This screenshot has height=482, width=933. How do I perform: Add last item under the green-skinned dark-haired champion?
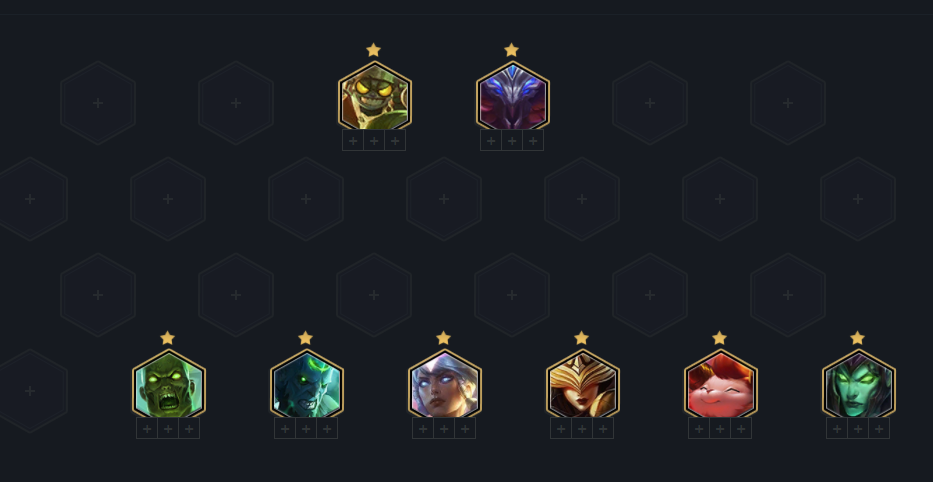(x=879, y=428)
